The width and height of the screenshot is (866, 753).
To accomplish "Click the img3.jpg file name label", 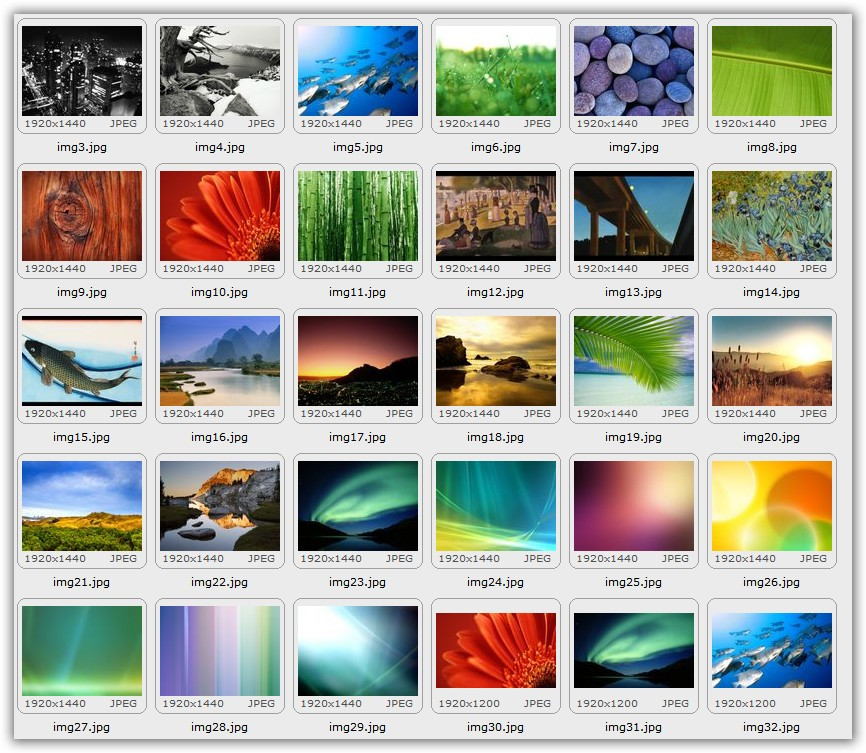I will [82, 148].
